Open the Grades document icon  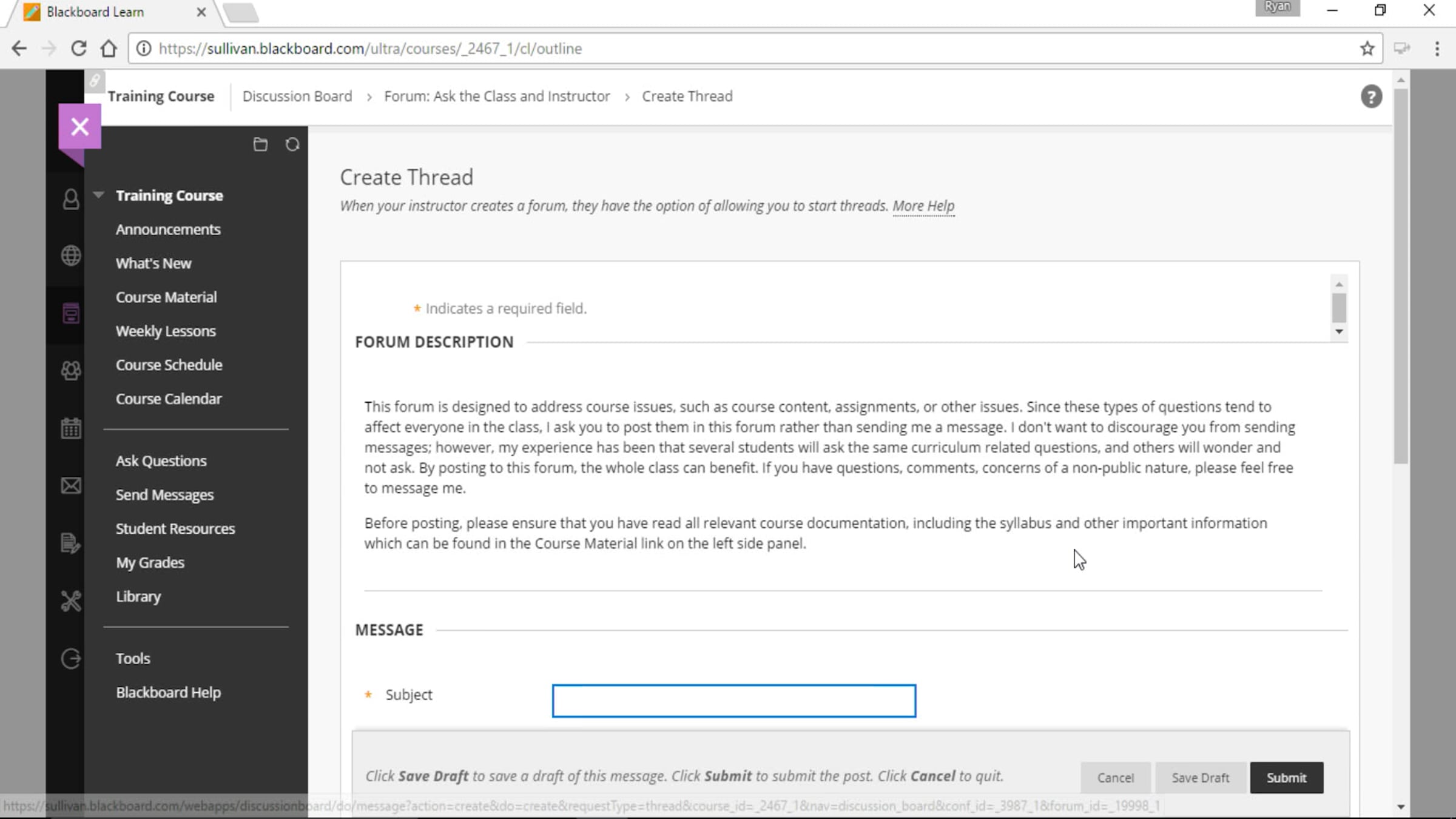(x=71, y=543)
